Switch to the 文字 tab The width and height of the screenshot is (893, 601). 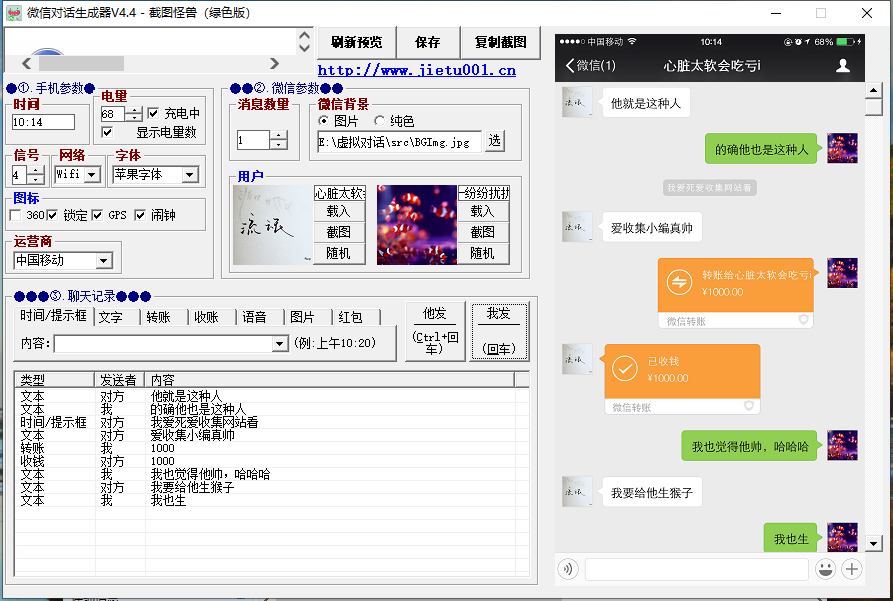pos(117,317)
